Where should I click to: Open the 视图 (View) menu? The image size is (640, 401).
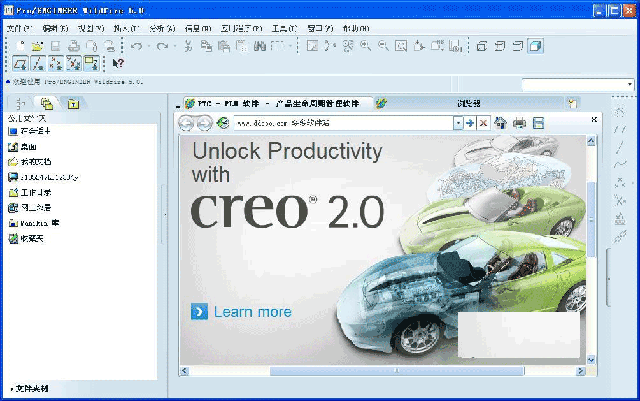(91, 28)
